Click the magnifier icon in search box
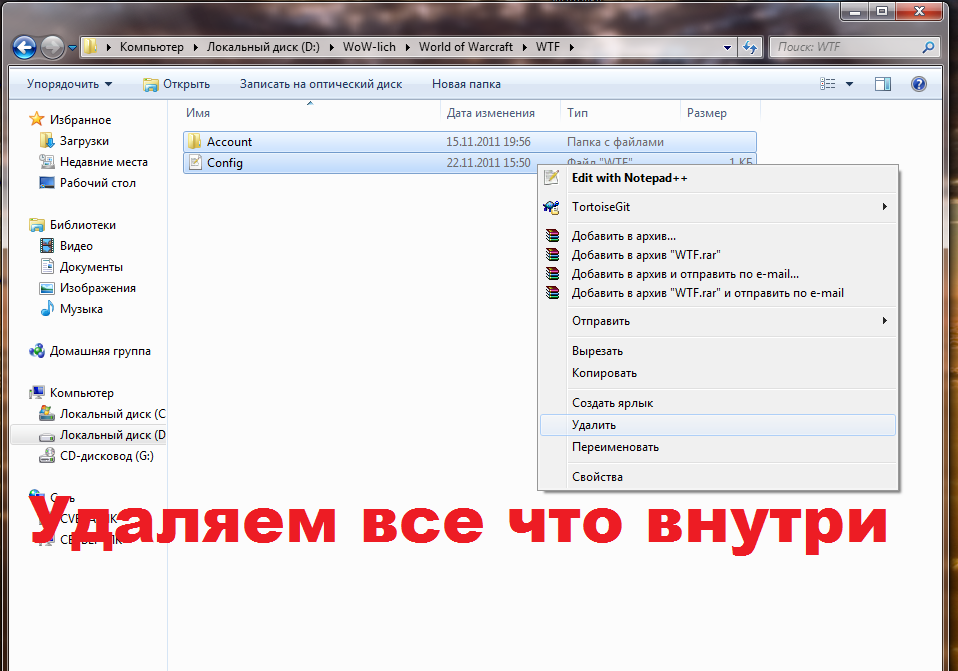 928,47
